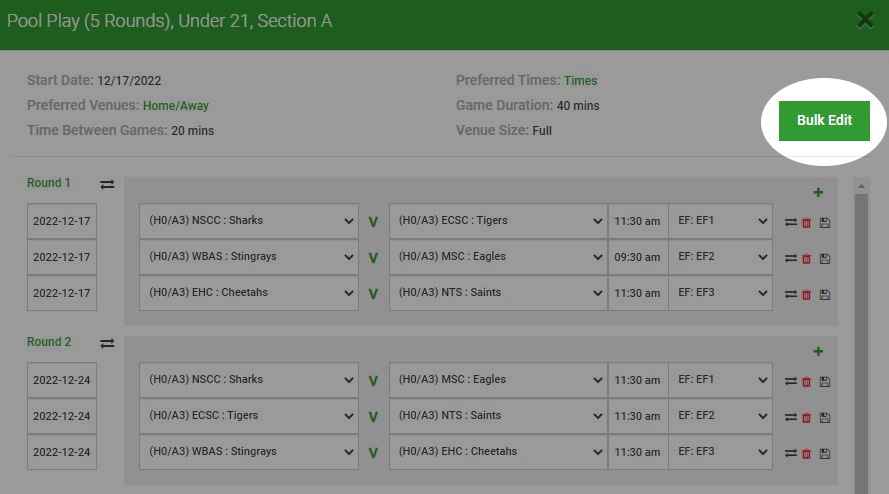Click the swap icon next to Round 2
Screen dimensions: 889x494
point(107,343)
